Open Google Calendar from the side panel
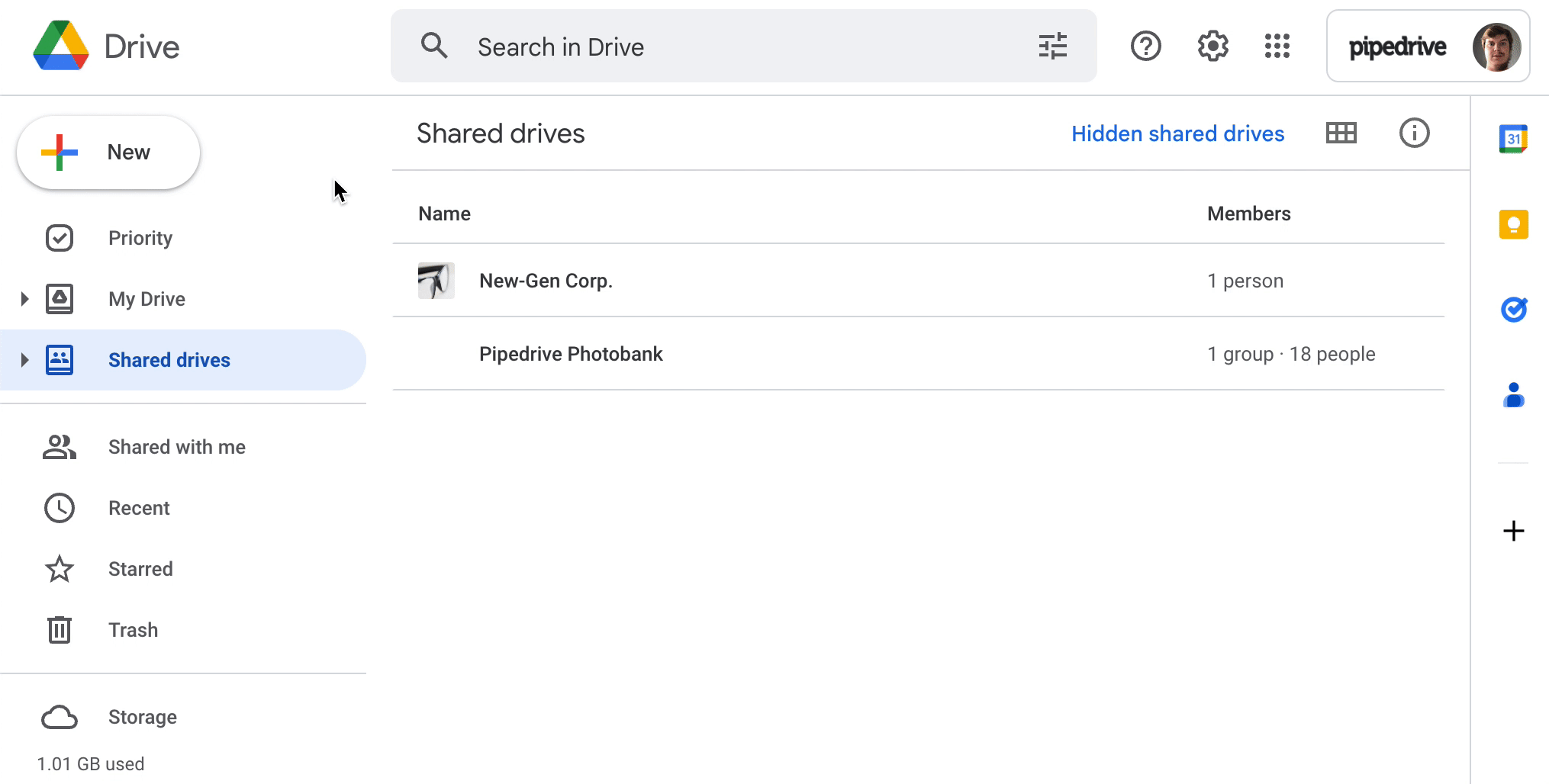The width and height of the screenshot is (1549, 784). coord(1514,139)
